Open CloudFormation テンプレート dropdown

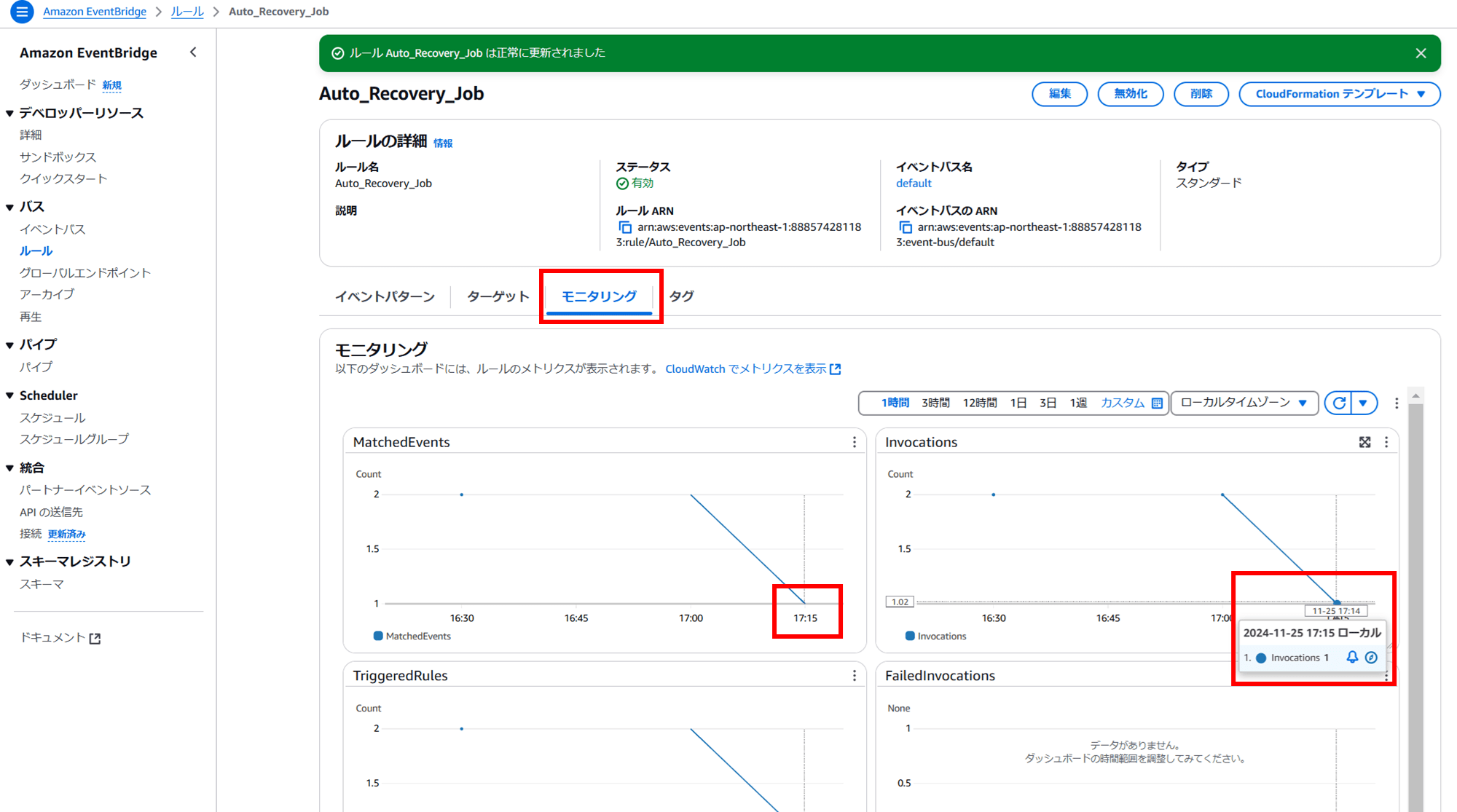click(1340, 94)
